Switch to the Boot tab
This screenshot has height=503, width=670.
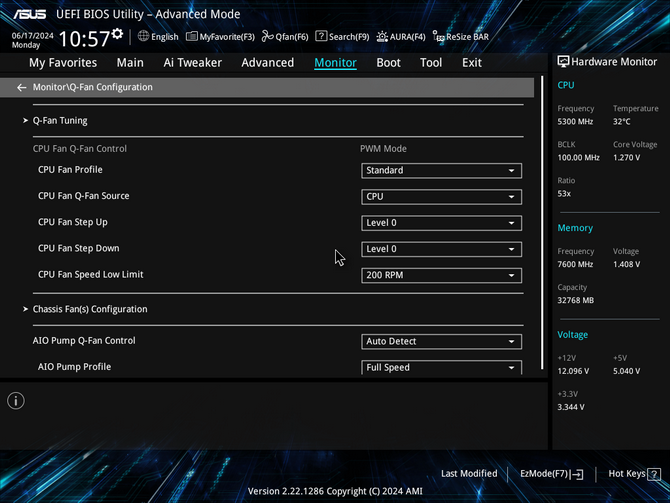[x=388, y=63]
